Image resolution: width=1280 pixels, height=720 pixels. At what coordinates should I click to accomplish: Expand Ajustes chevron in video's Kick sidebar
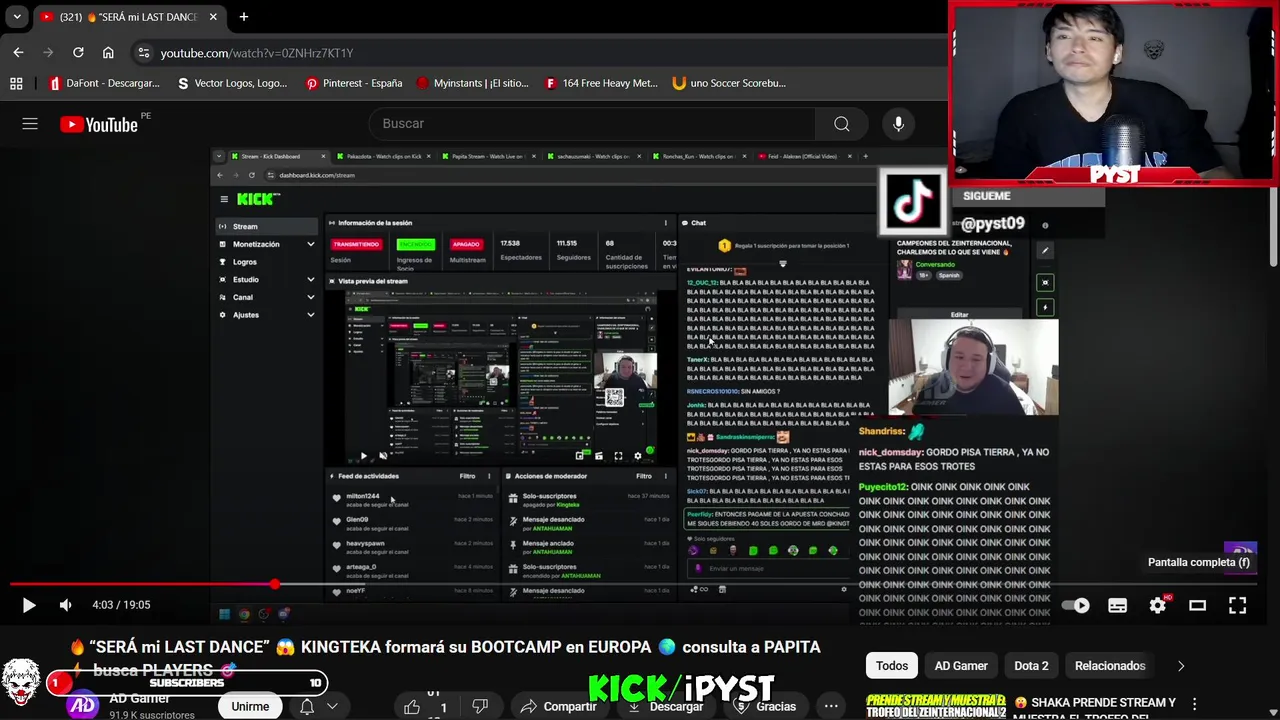click(310, 315)
